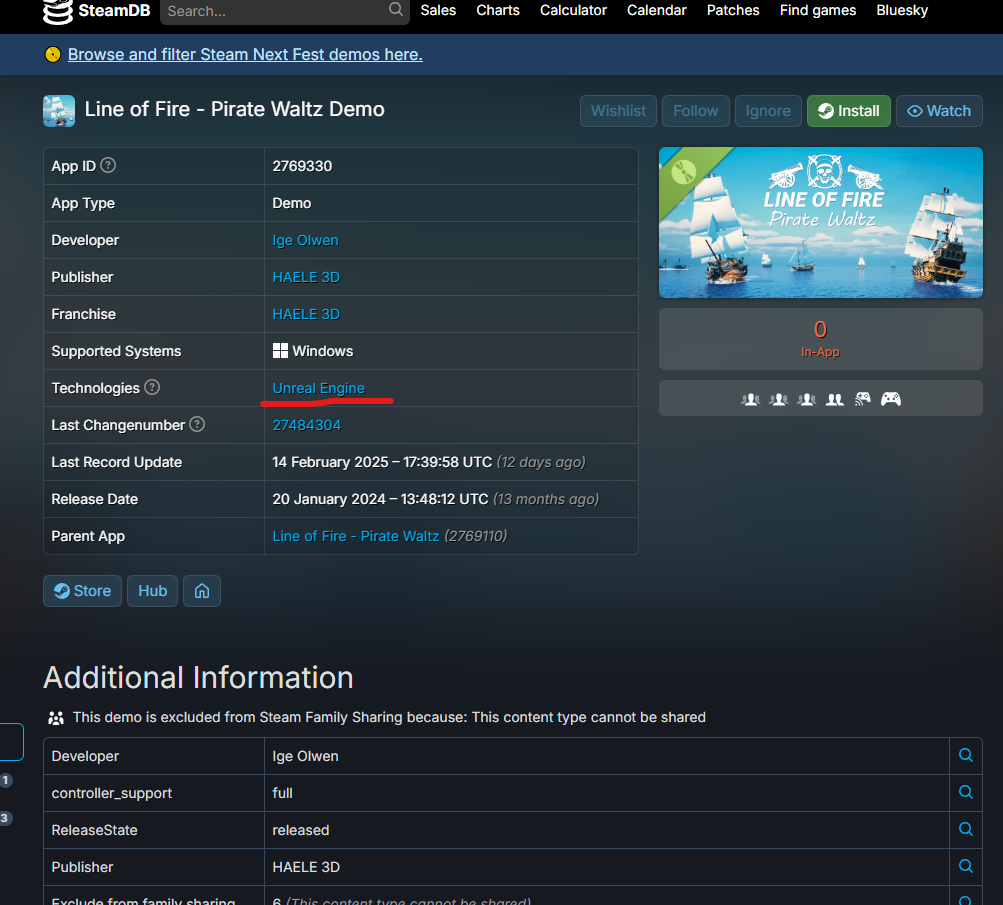Click the Line of Fire app icon beside title
Image resolution: width=1003 pixels, height=905 pixels.
pos(59,111)
